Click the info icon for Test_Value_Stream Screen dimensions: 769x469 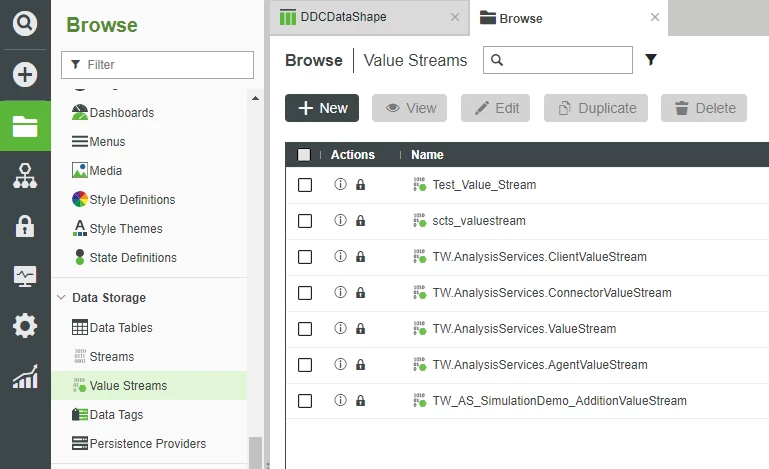[x=340, y=184]
